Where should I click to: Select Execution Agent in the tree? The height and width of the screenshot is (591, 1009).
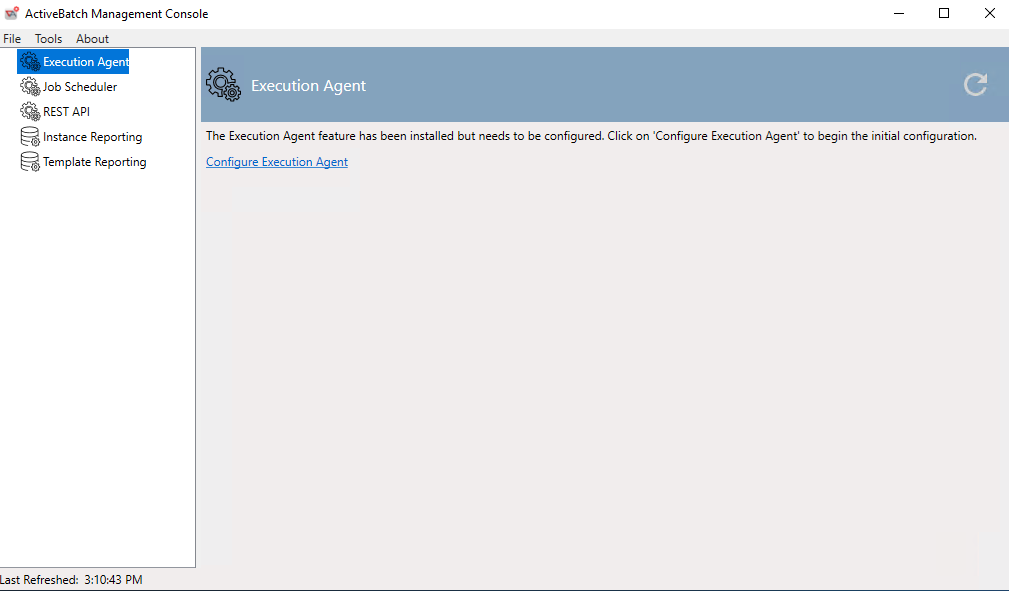coord(86,62)
